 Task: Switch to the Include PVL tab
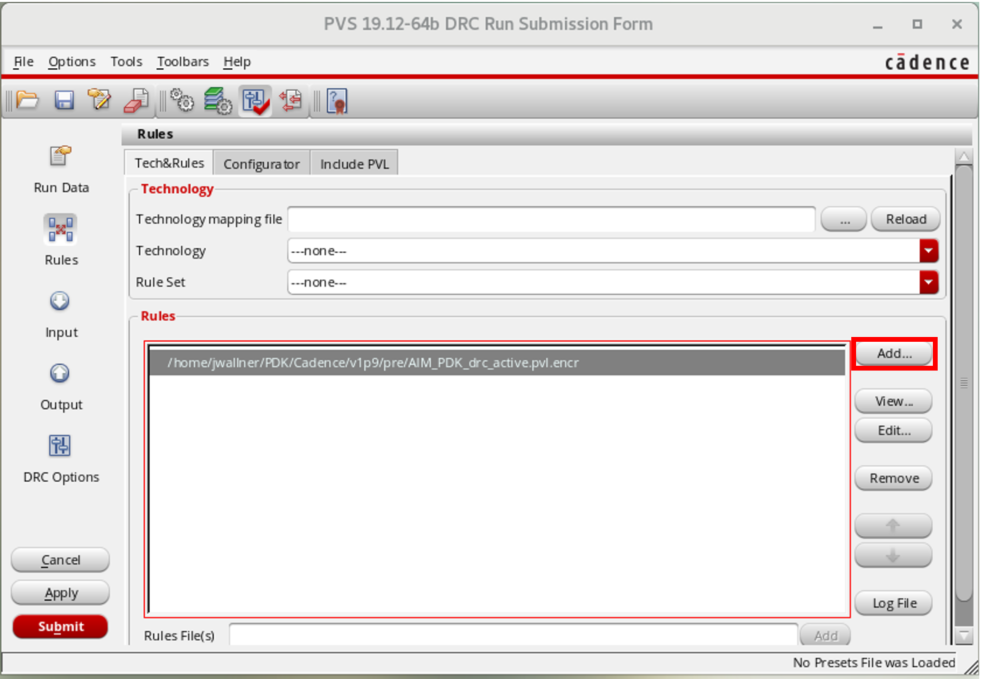pos(354,164)
